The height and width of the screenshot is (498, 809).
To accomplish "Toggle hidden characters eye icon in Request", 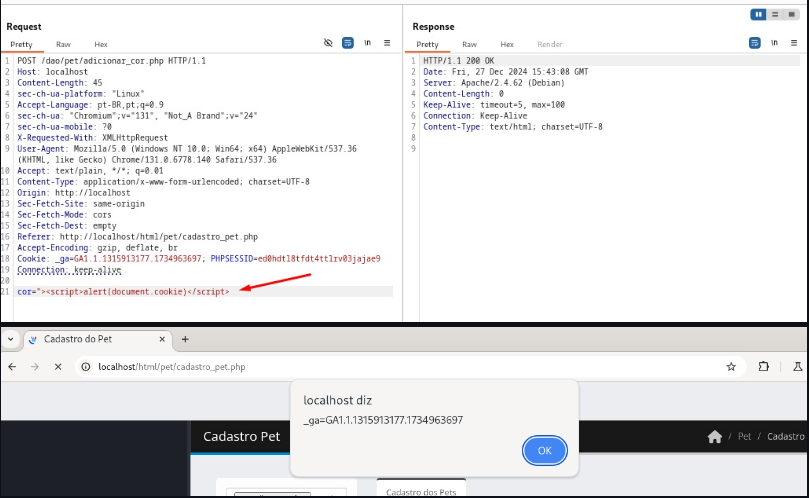I will [328, 43].
